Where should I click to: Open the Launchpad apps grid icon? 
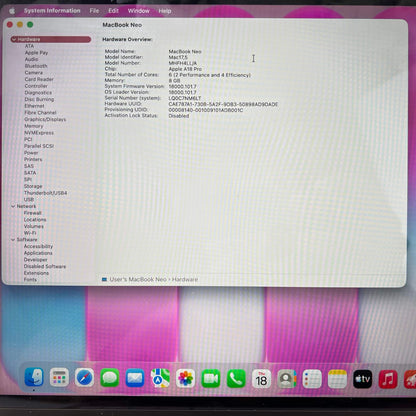[x=59, y=378]
